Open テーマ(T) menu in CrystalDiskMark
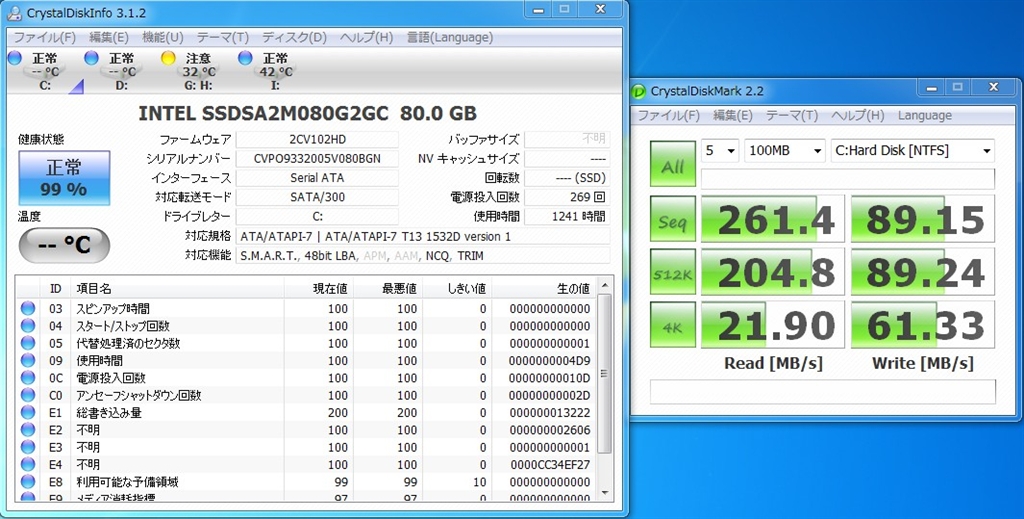This screenshot has height=519, width=1024. [792, 116]
